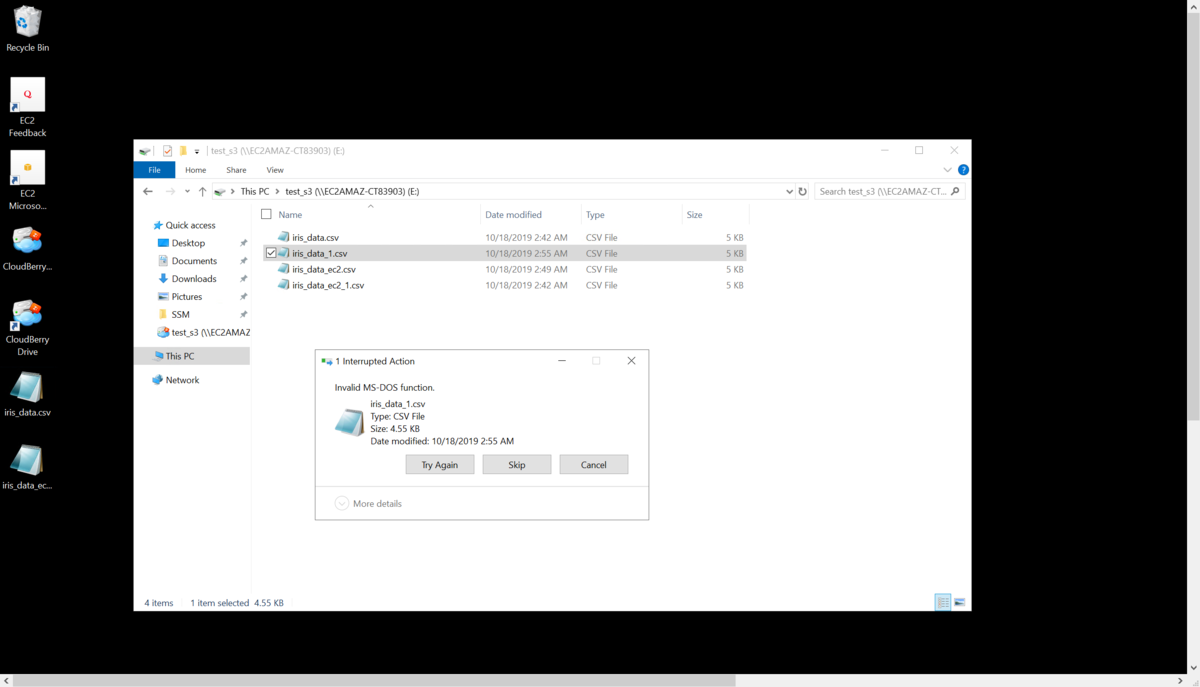
Task: Click the drive icon in Explorer title bar
Action: pos(145,151)
